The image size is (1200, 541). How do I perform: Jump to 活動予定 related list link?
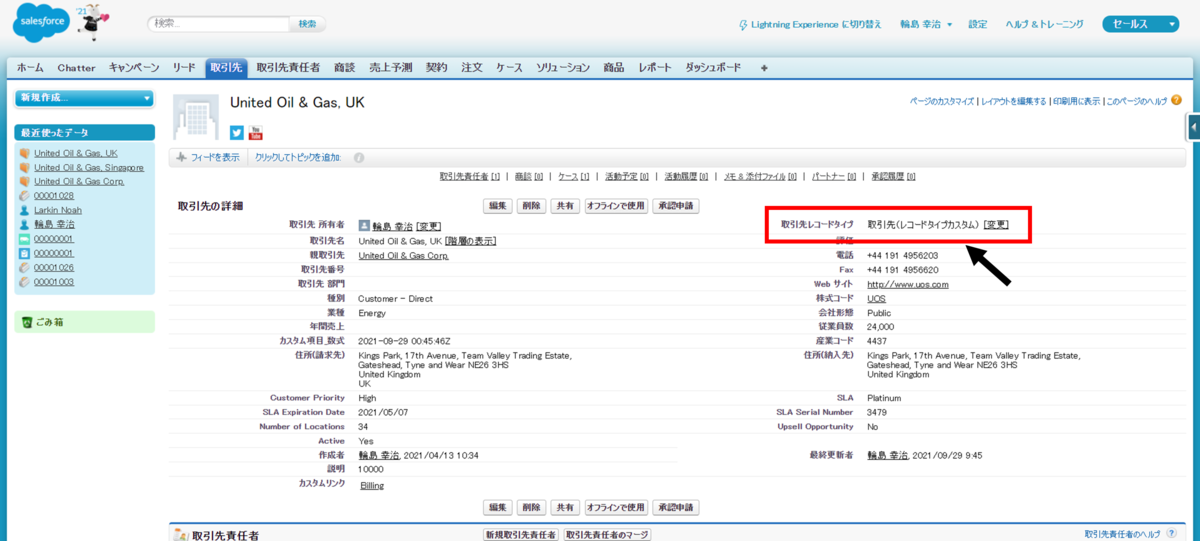627,176
